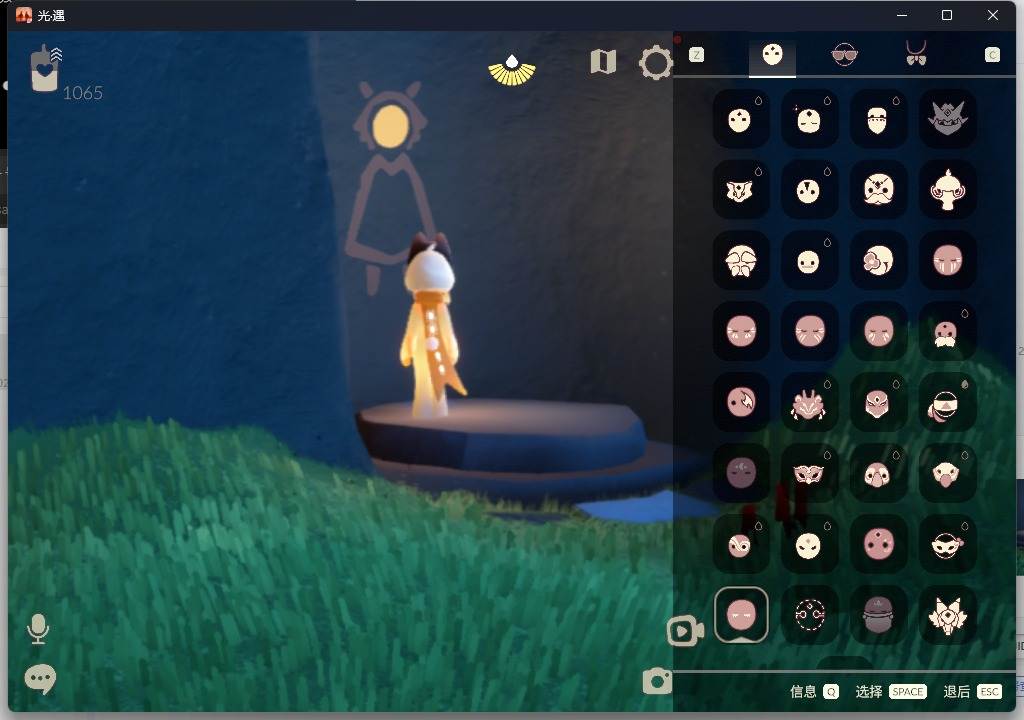
Task: Select the cream mask with triangle forehead mark
Action: (x=809, y=189)
